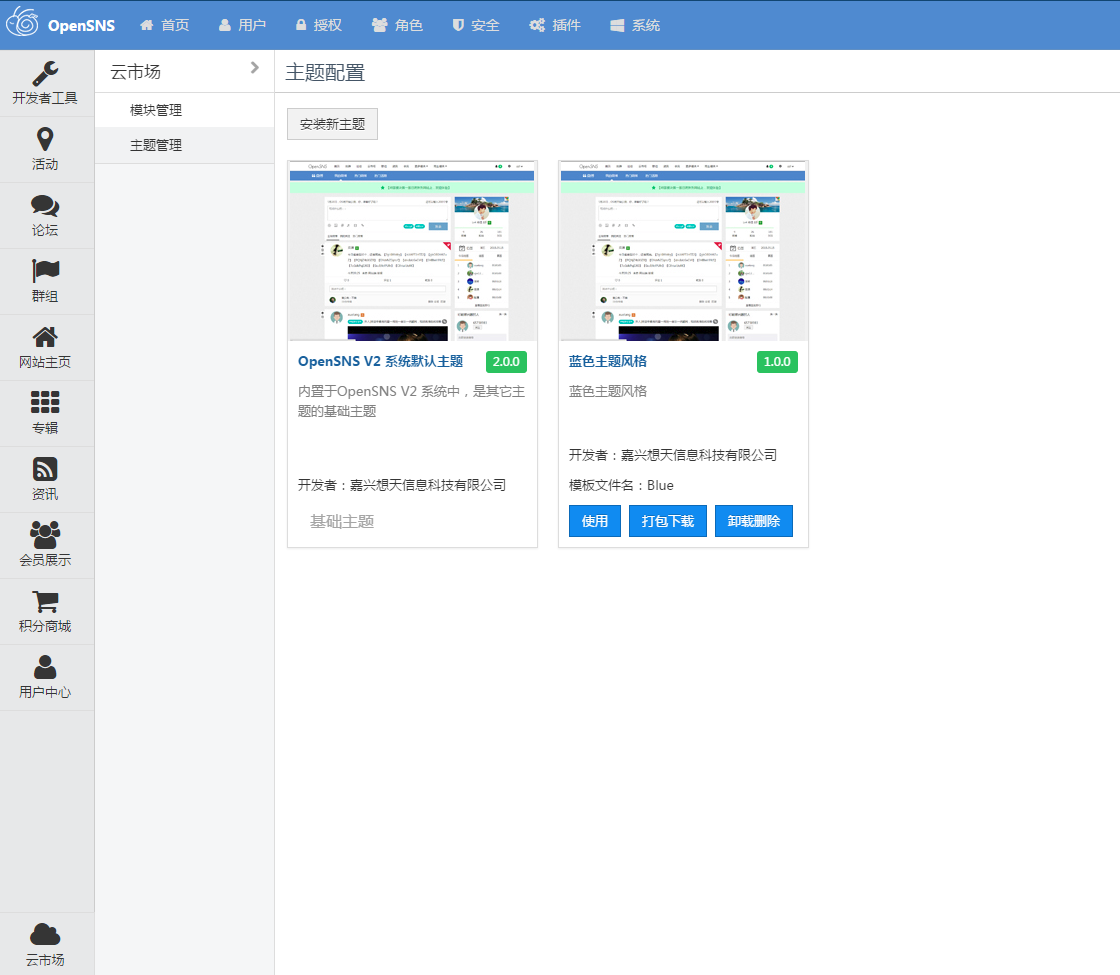
Task: Click the home icon beside 首页
Action: click(146, 25)
